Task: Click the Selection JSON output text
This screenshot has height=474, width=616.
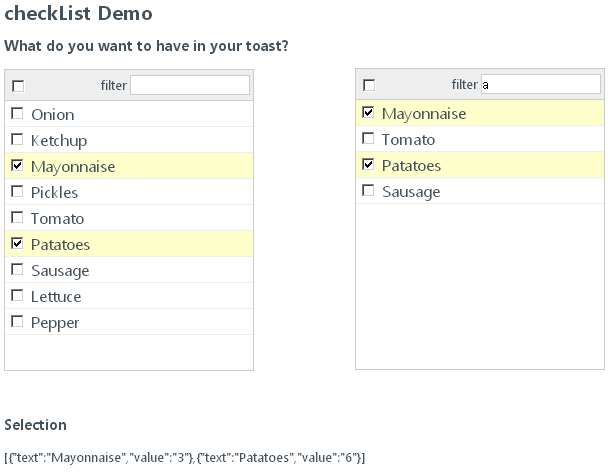Action: click(x=185, y=458)
